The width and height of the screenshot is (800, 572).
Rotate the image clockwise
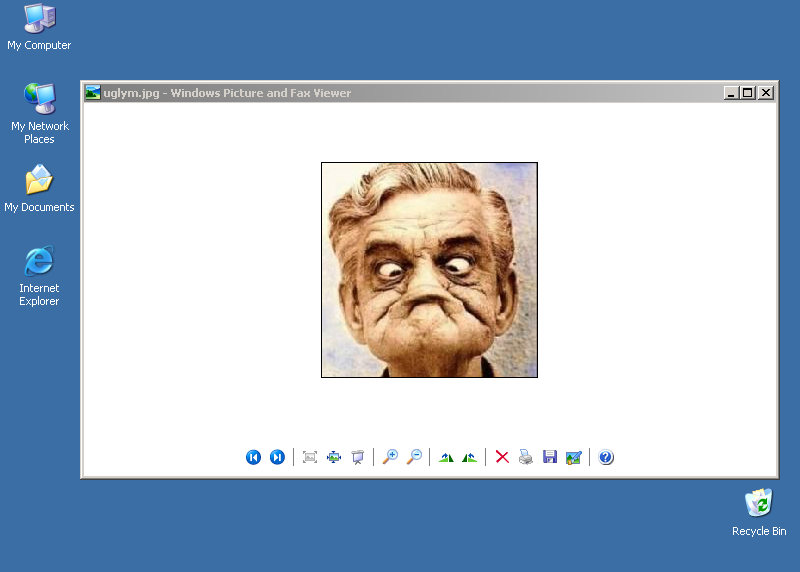[446, 458]
